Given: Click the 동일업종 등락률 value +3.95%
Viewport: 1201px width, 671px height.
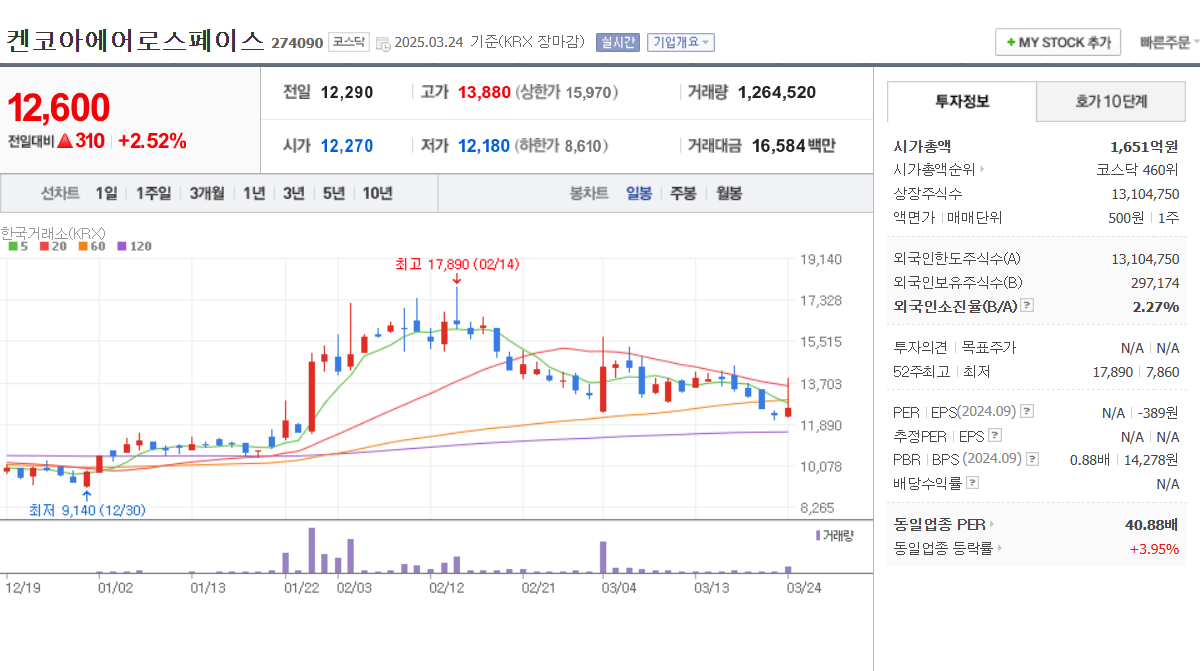Looking at the screenshot, I should 1154,548.
